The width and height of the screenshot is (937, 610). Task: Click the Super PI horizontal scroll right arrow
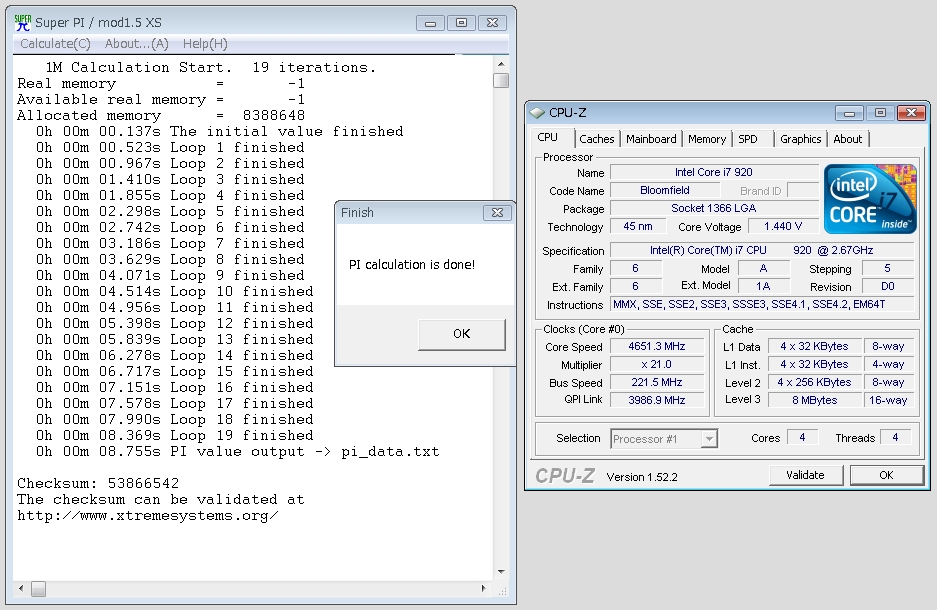[483, 588]
